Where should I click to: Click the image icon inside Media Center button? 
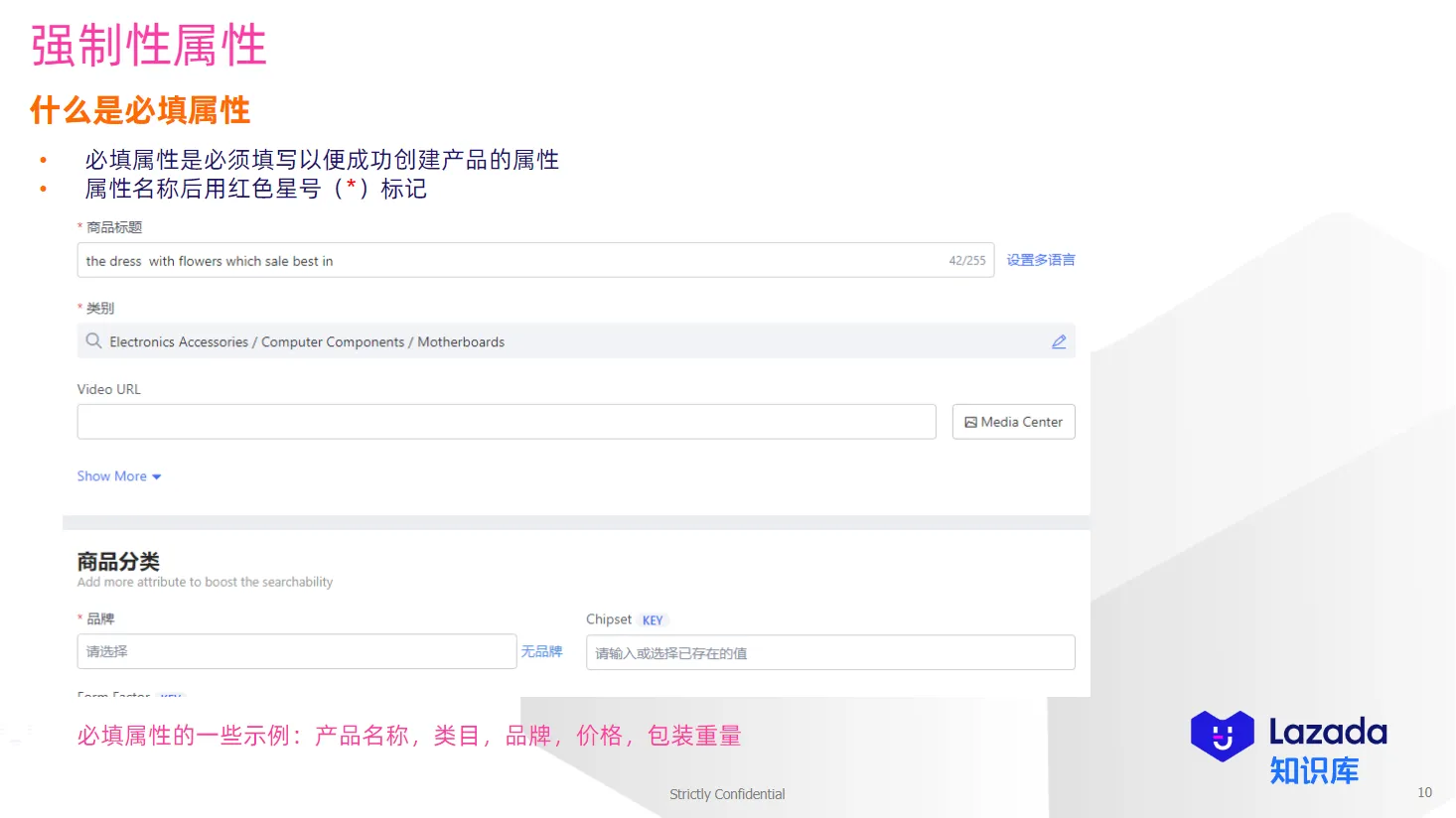(x=971, y=421)
